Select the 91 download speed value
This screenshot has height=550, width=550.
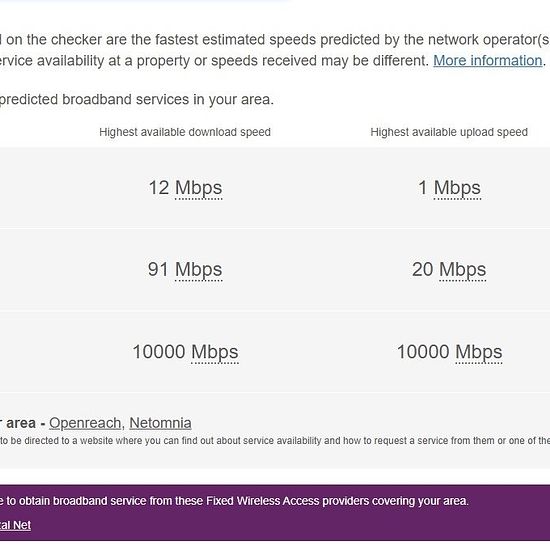[x=158, y=269]
